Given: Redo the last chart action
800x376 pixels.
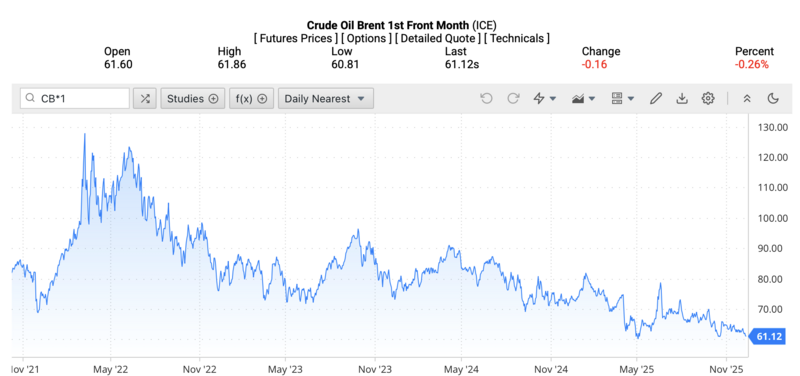Looking at the screenshot, I should coord(513,98).
